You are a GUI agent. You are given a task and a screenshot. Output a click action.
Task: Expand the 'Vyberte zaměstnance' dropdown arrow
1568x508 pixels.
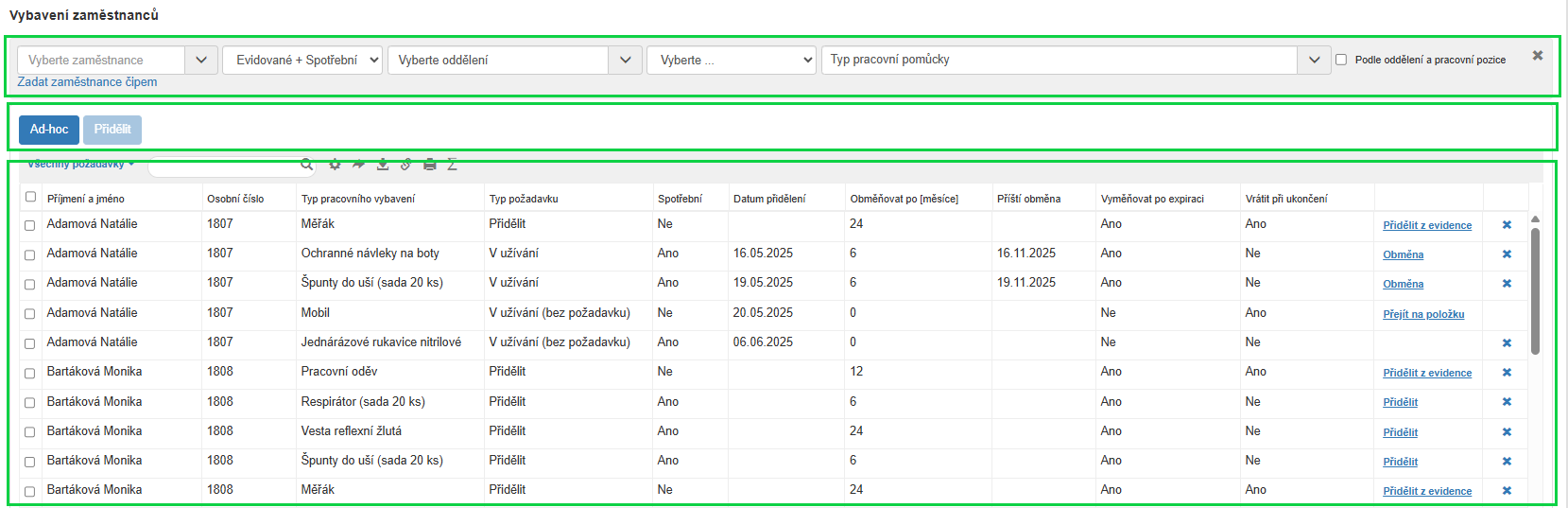tap(201, 60)
